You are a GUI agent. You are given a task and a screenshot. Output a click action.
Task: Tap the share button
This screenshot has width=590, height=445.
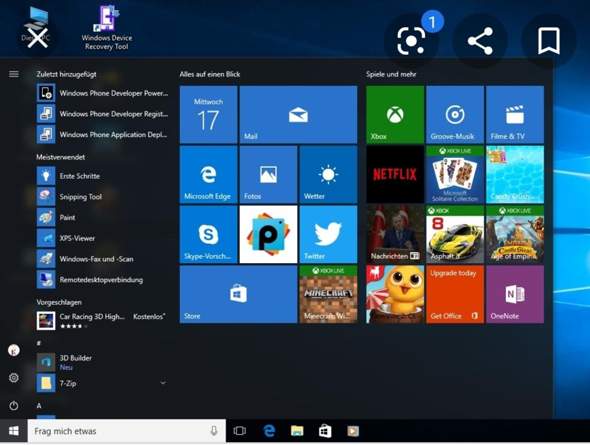point(480,41)
